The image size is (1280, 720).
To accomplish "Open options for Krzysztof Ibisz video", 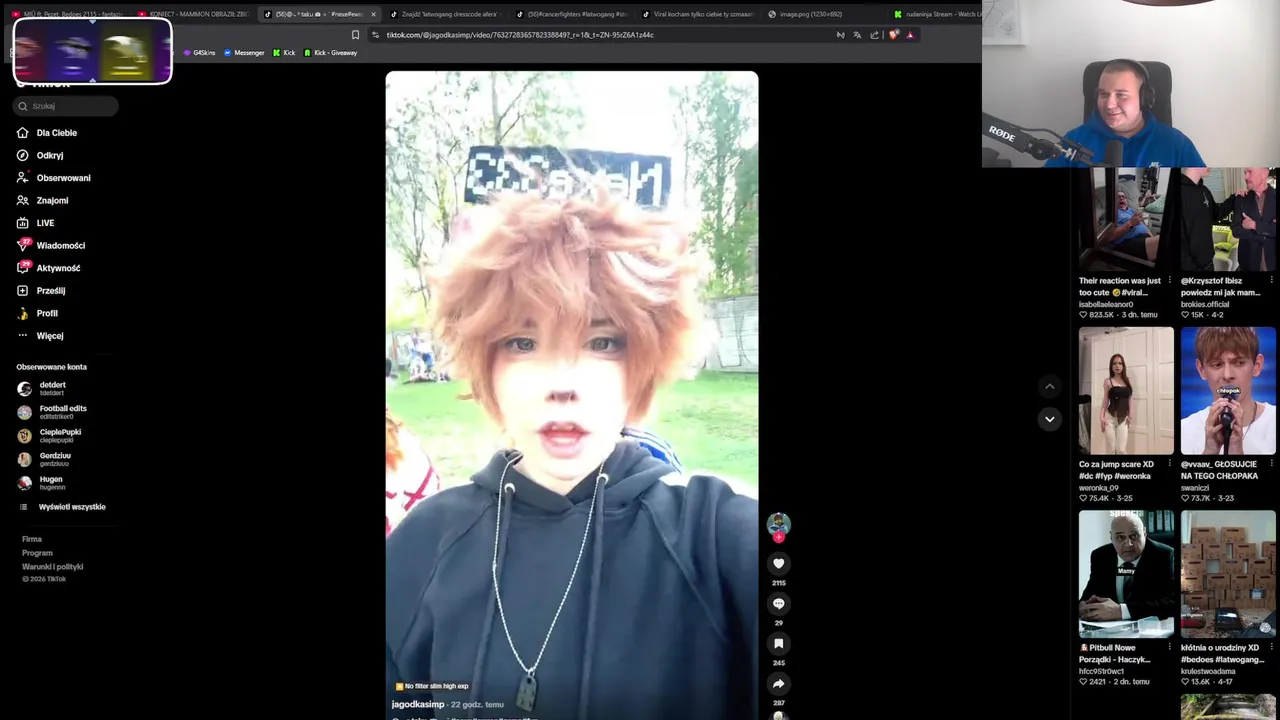I will [x=1272, y=281].
